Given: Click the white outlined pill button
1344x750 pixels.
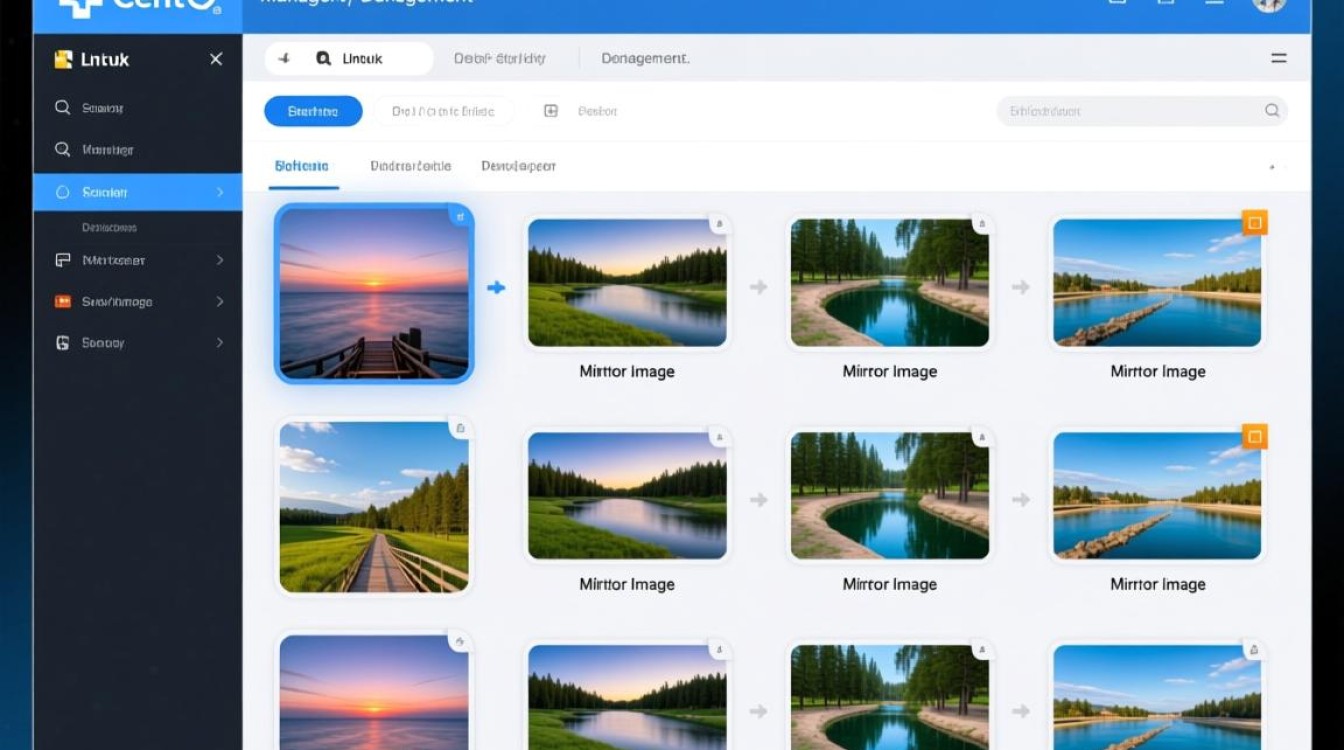Looking at the screenshot, I should pos(443,111).
